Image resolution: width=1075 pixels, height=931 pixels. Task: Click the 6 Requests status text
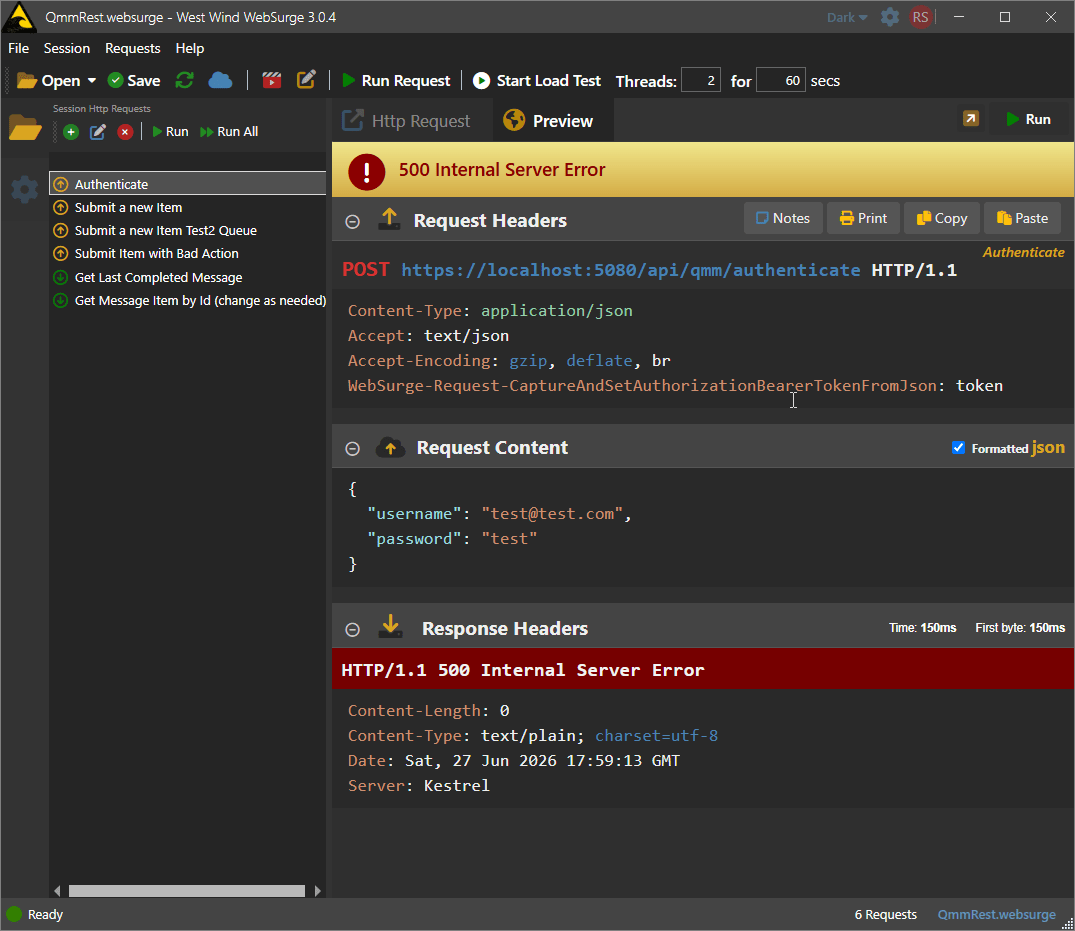[x=885, y=915]
